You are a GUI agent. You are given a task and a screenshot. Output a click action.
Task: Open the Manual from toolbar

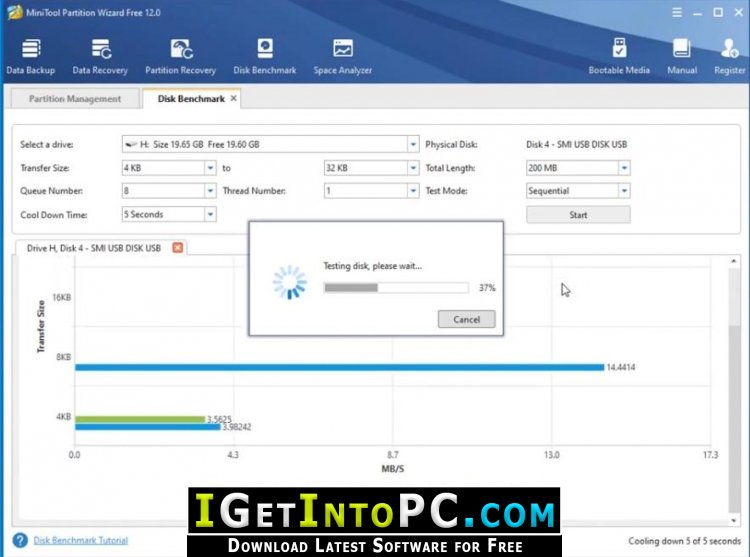pos(682,57)
